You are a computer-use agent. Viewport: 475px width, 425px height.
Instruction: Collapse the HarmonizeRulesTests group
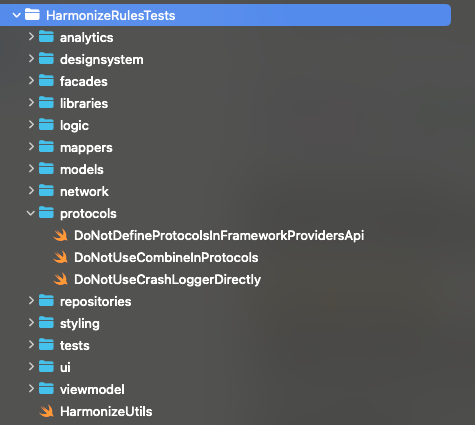pyautogui.click(x=16, y=15)
